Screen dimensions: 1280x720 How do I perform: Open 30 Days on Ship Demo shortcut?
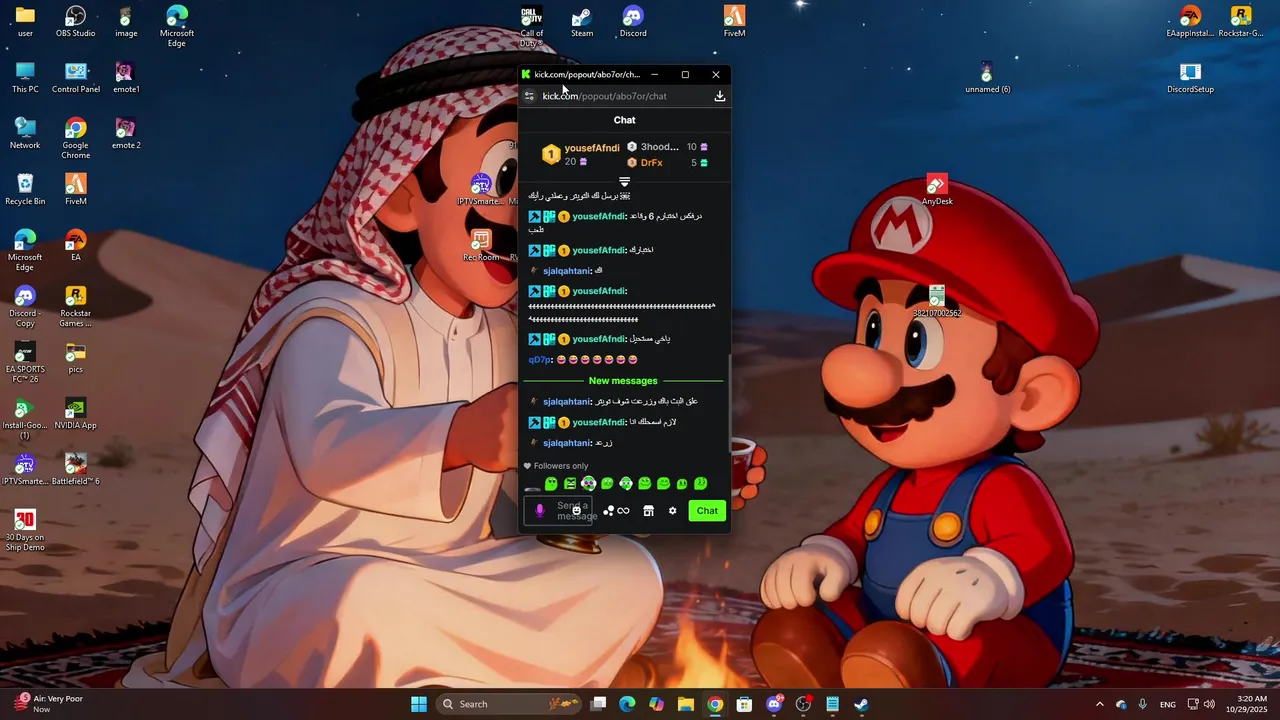[x=25, y=531]
